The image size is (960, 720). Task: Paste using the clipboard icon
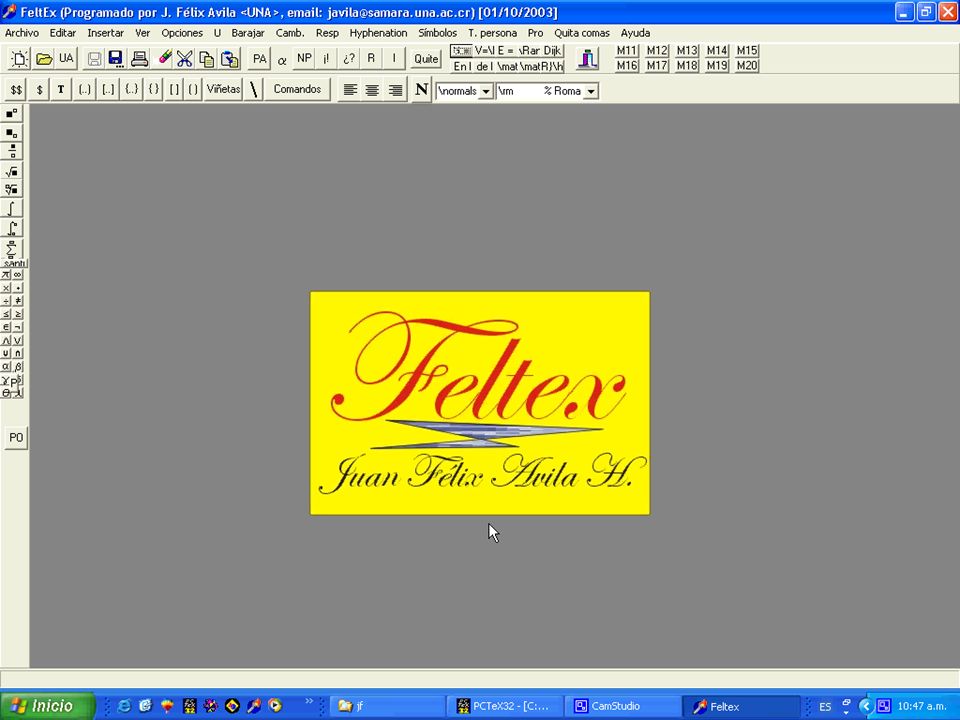coord(230,59)
